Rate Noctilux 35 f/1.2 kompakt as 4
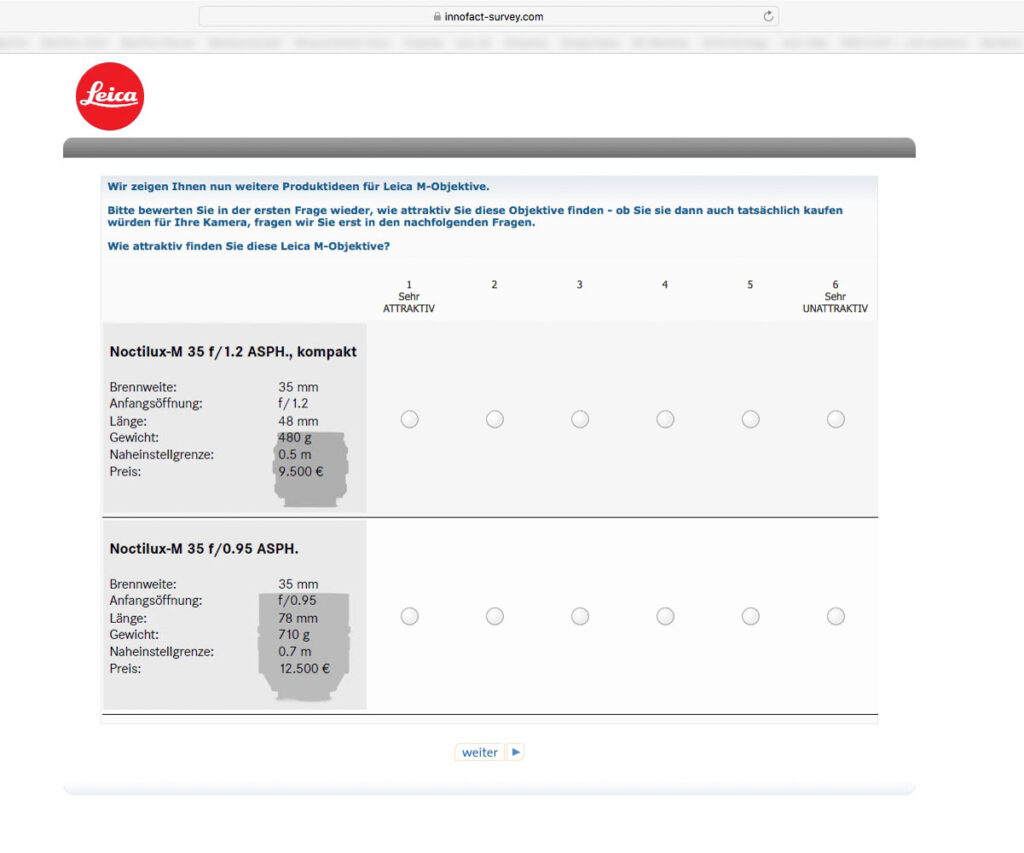The width and height of the screenshot is (1024, 853). [x=665, y=419]
